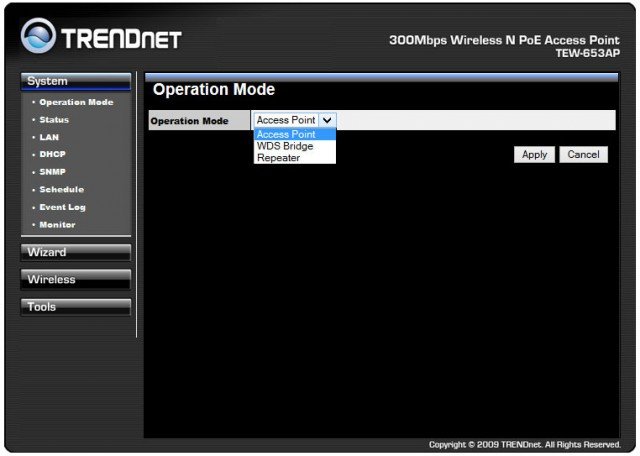Expand the Tools menu section
Image resolution: width=640 pixels, height=456 pixels.
(x=75, y=307)
